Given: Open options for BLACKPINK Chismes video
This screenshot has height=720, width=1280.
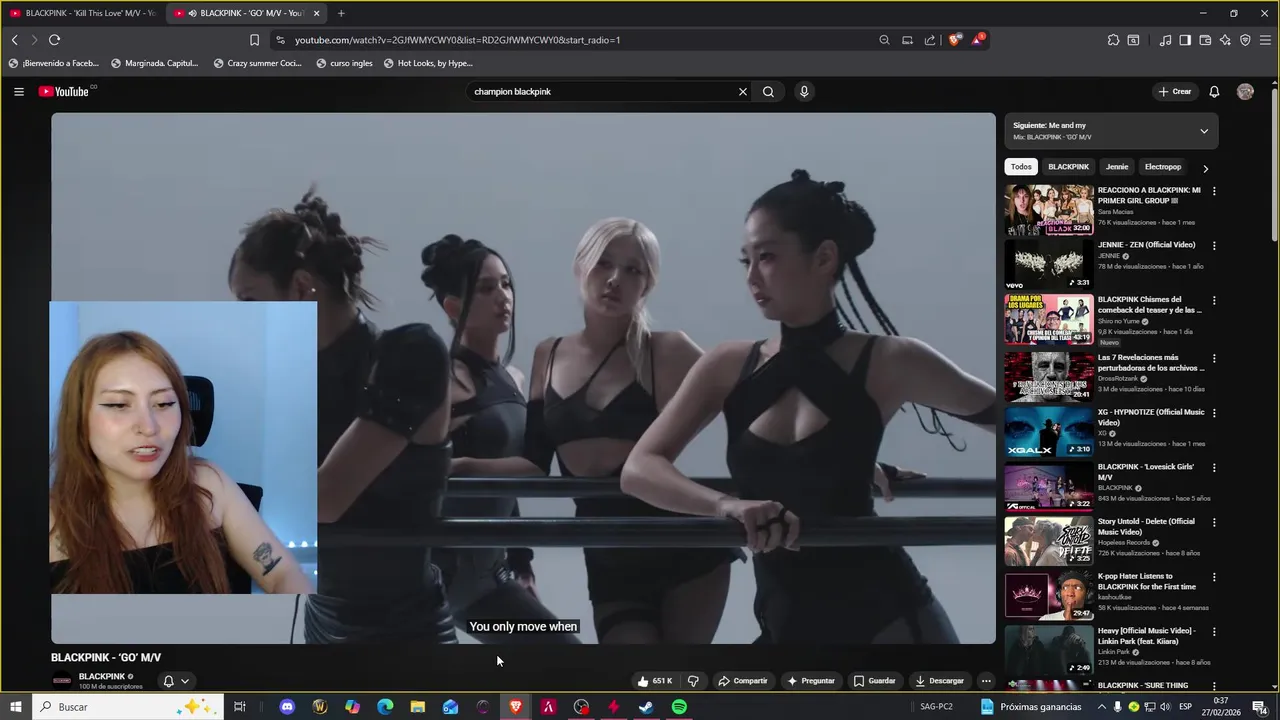Looking at the screenshot, I should (x=1214, y=301).
